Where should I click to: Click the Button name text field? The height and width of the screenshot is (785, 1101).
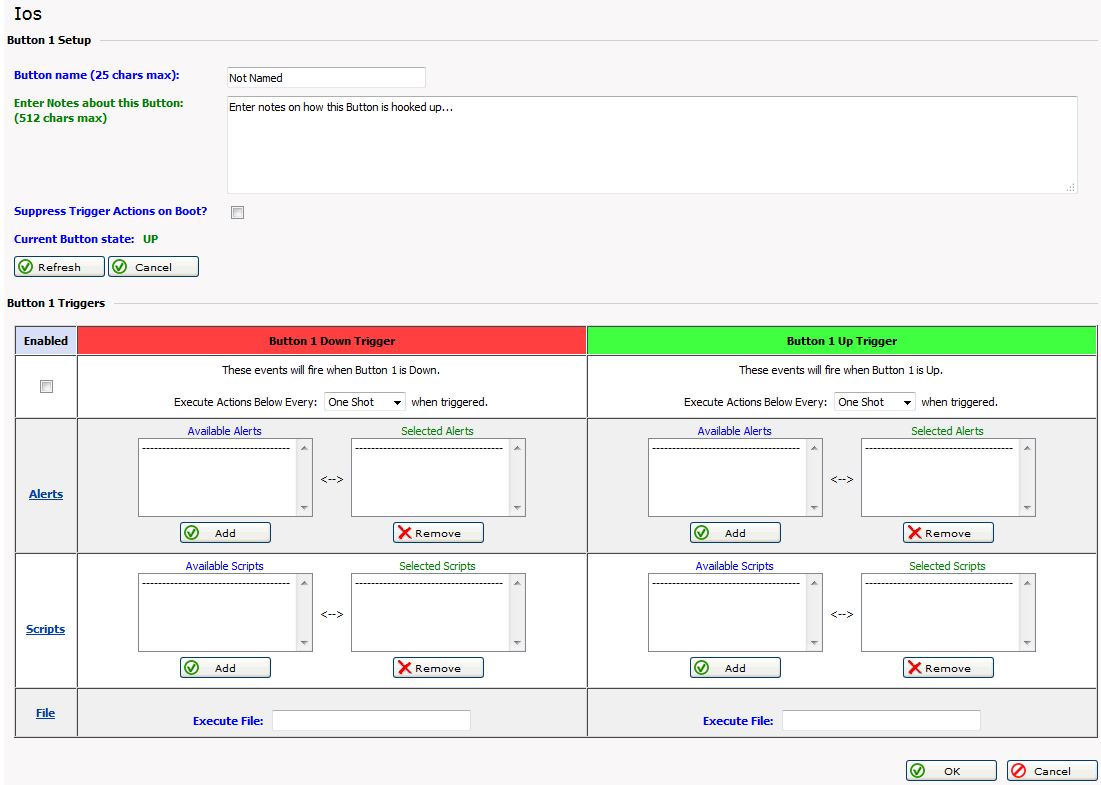(x=326, y=78)
